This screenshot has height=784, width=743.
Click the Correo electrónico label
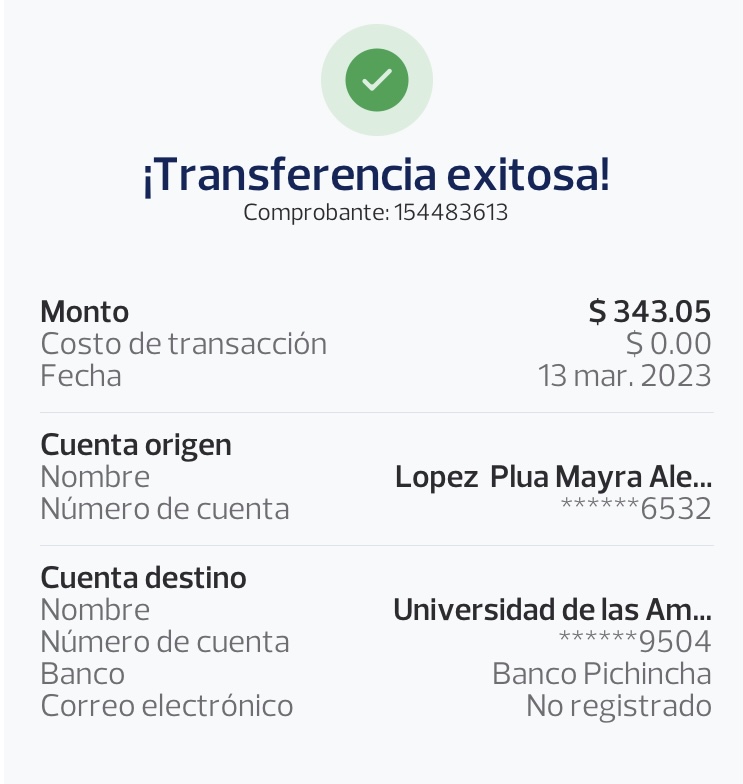click(x=166, y=705)
